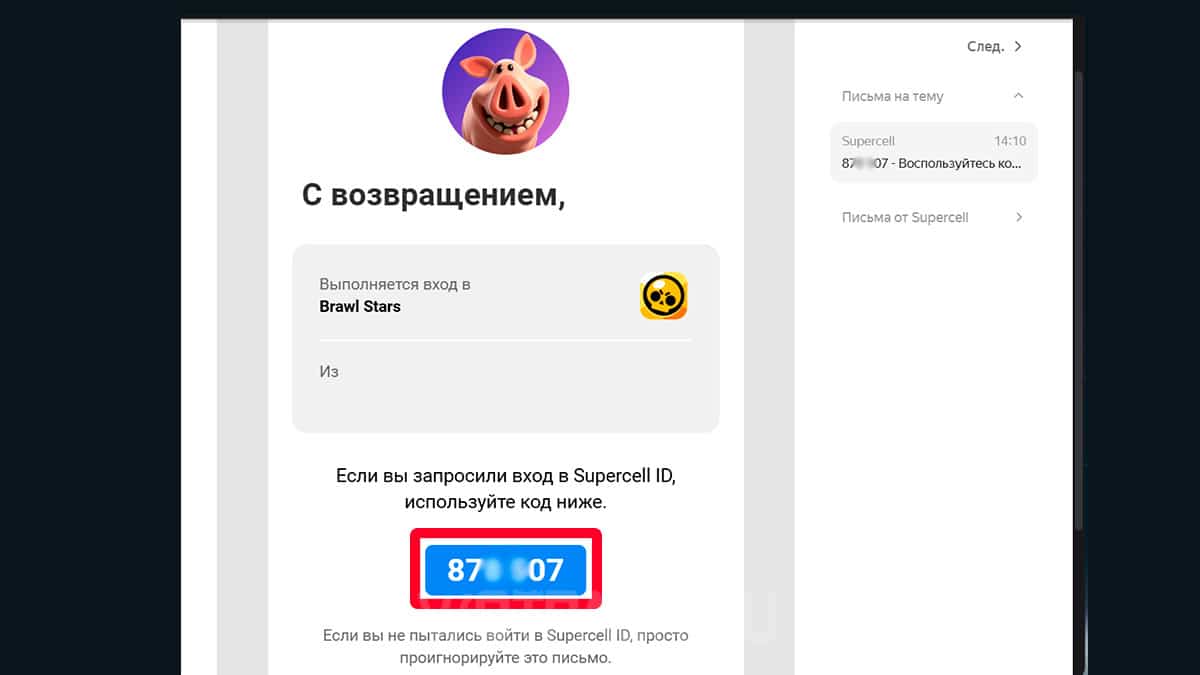Click the yellow Brawl Stars app icon

coord(664,296)
